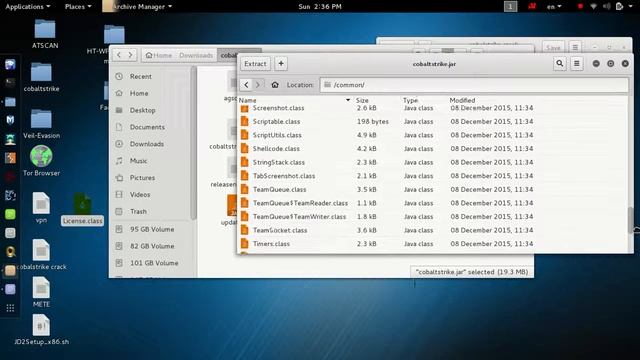Screen dimensions: 640x360
Task: Sort archive list by the Name column
Action: pos(294,100)
